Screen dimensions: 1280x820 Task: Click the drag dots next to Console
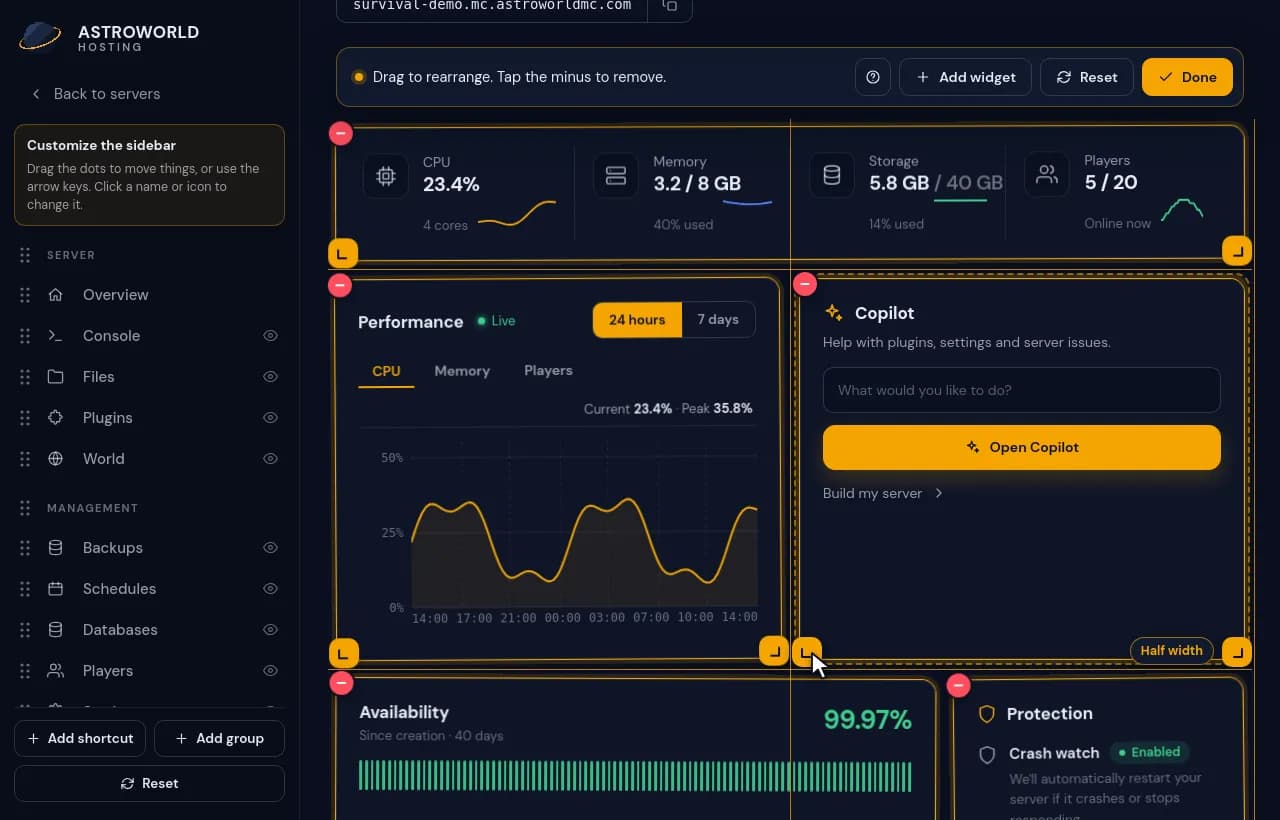pos(25,336)
